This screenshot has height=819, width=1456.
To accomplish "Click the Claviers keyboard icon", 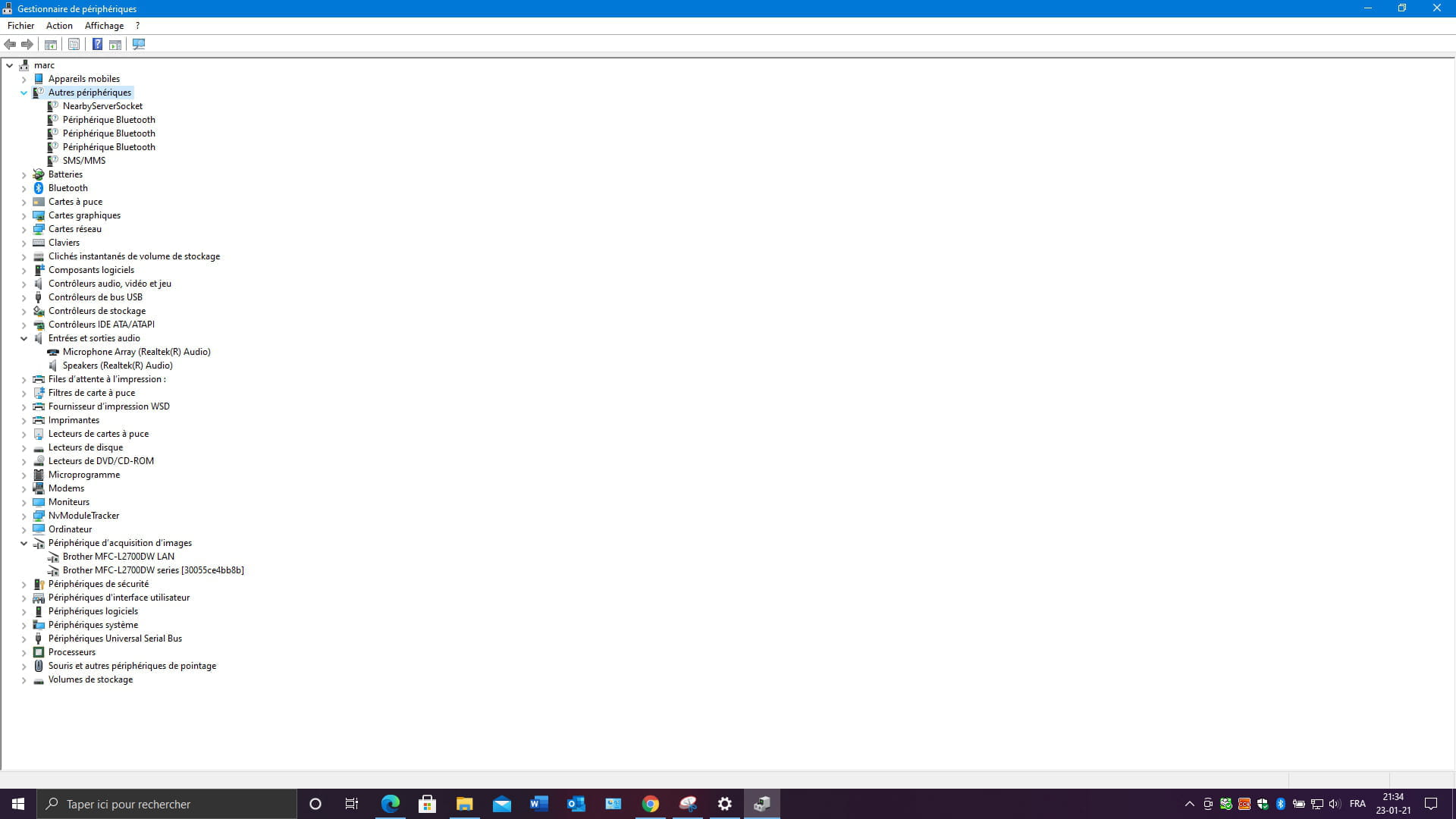I will 39,243.
